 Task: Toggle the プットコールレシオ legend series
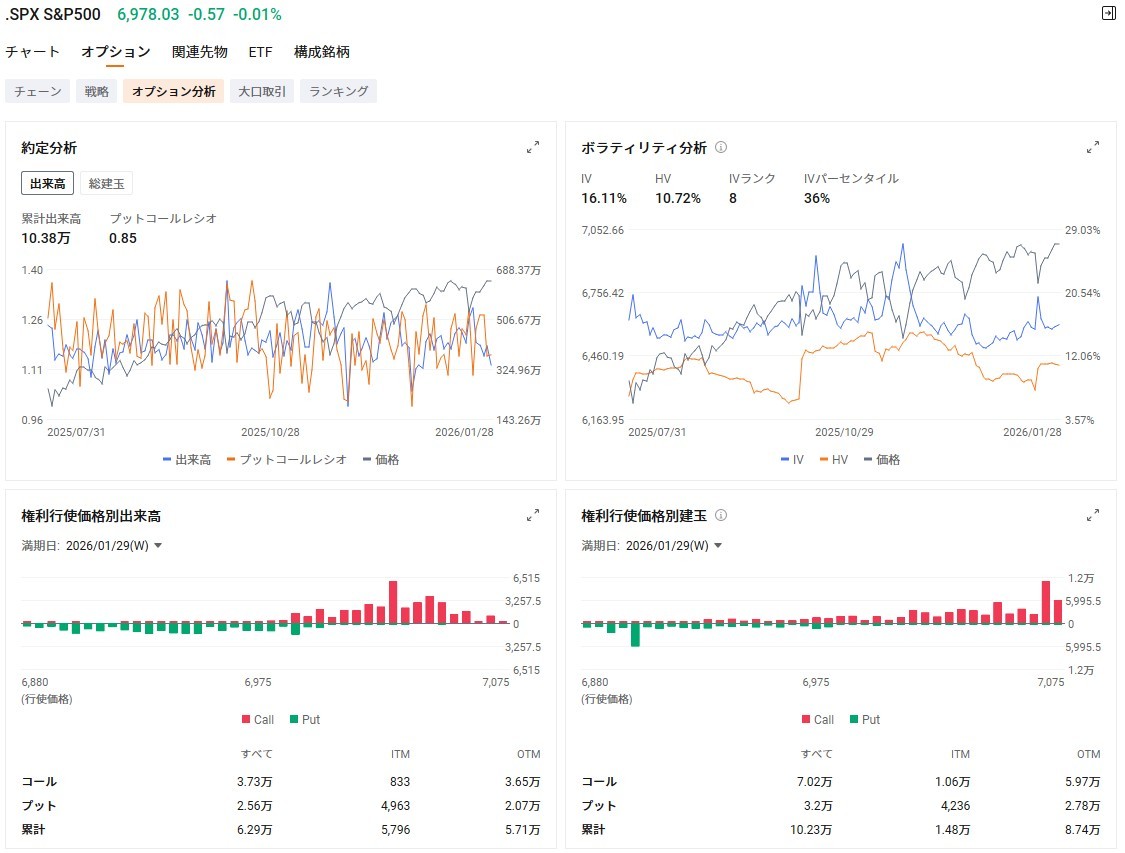click(288, 460)
